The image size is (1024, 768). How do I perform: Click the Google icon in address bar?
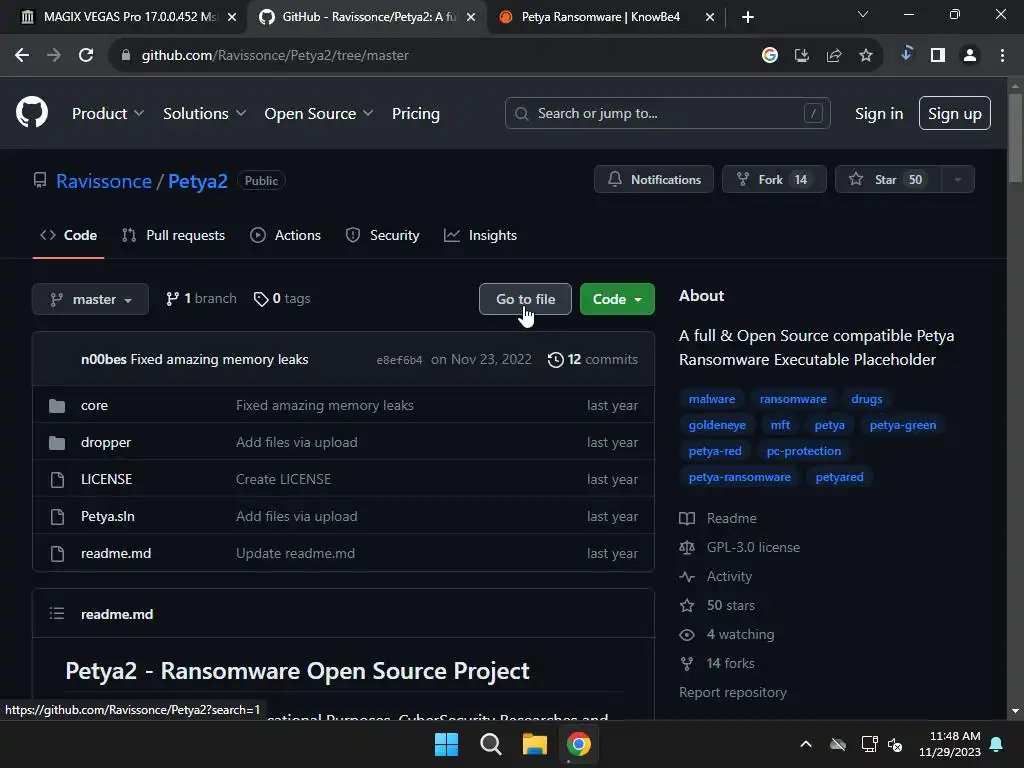pyautogui.click(x=770, y=56)
